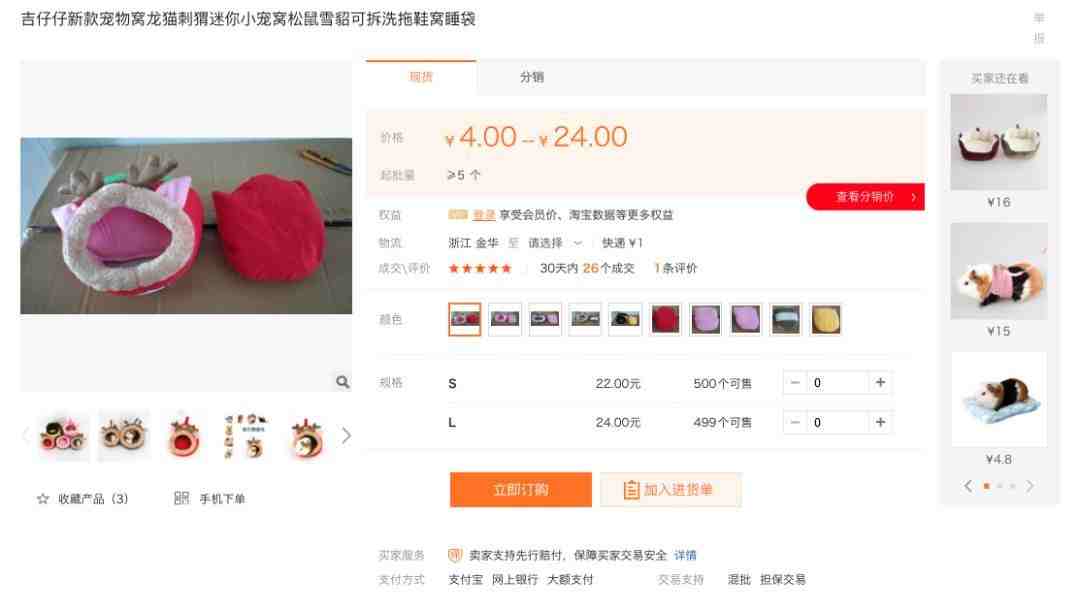Open the guinea pig ¥15 recommended product thumbnail
The image size is (1080, 611).
point(999,271)
